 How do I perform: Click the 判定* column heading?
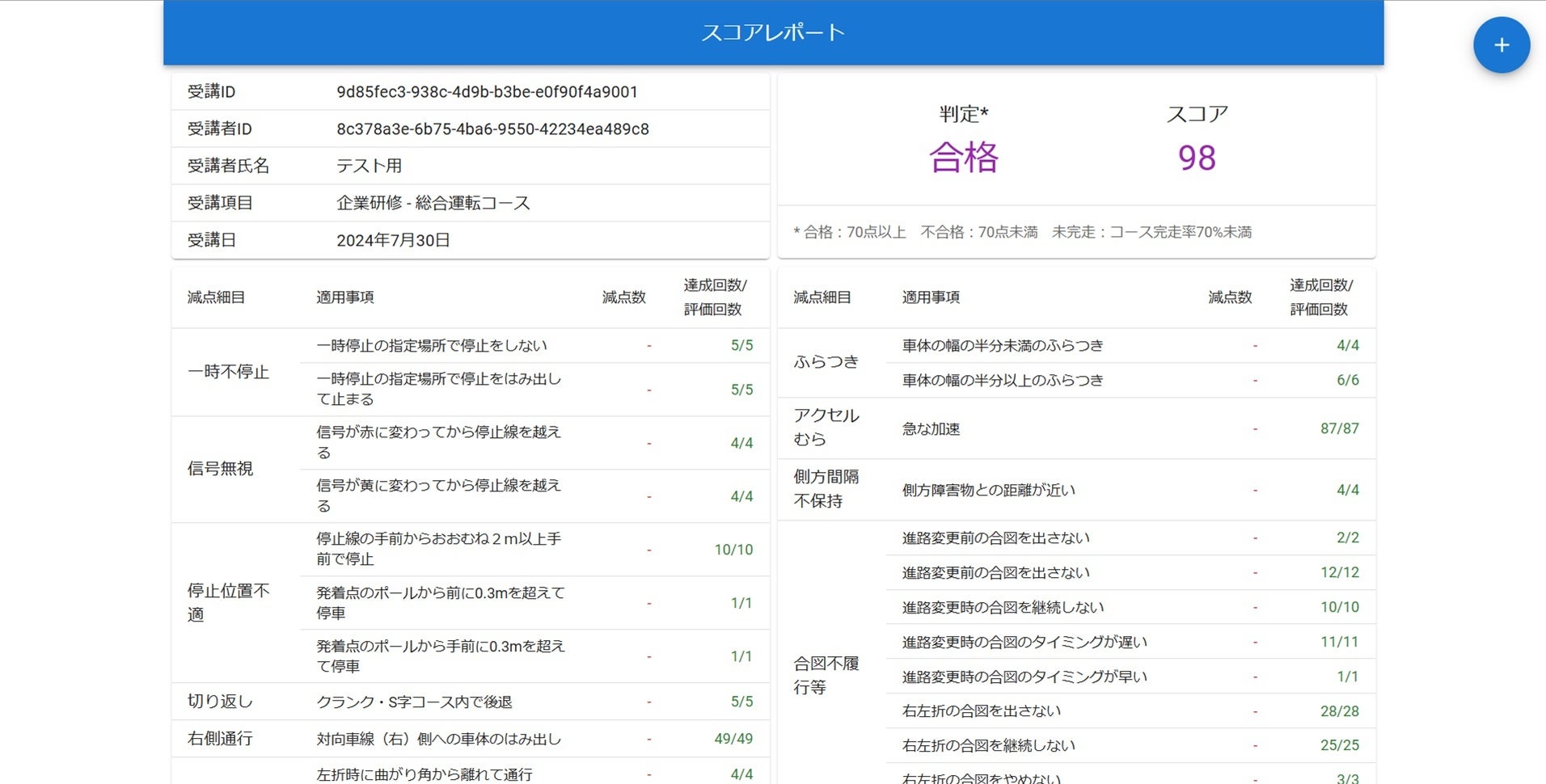pos(964,114)
